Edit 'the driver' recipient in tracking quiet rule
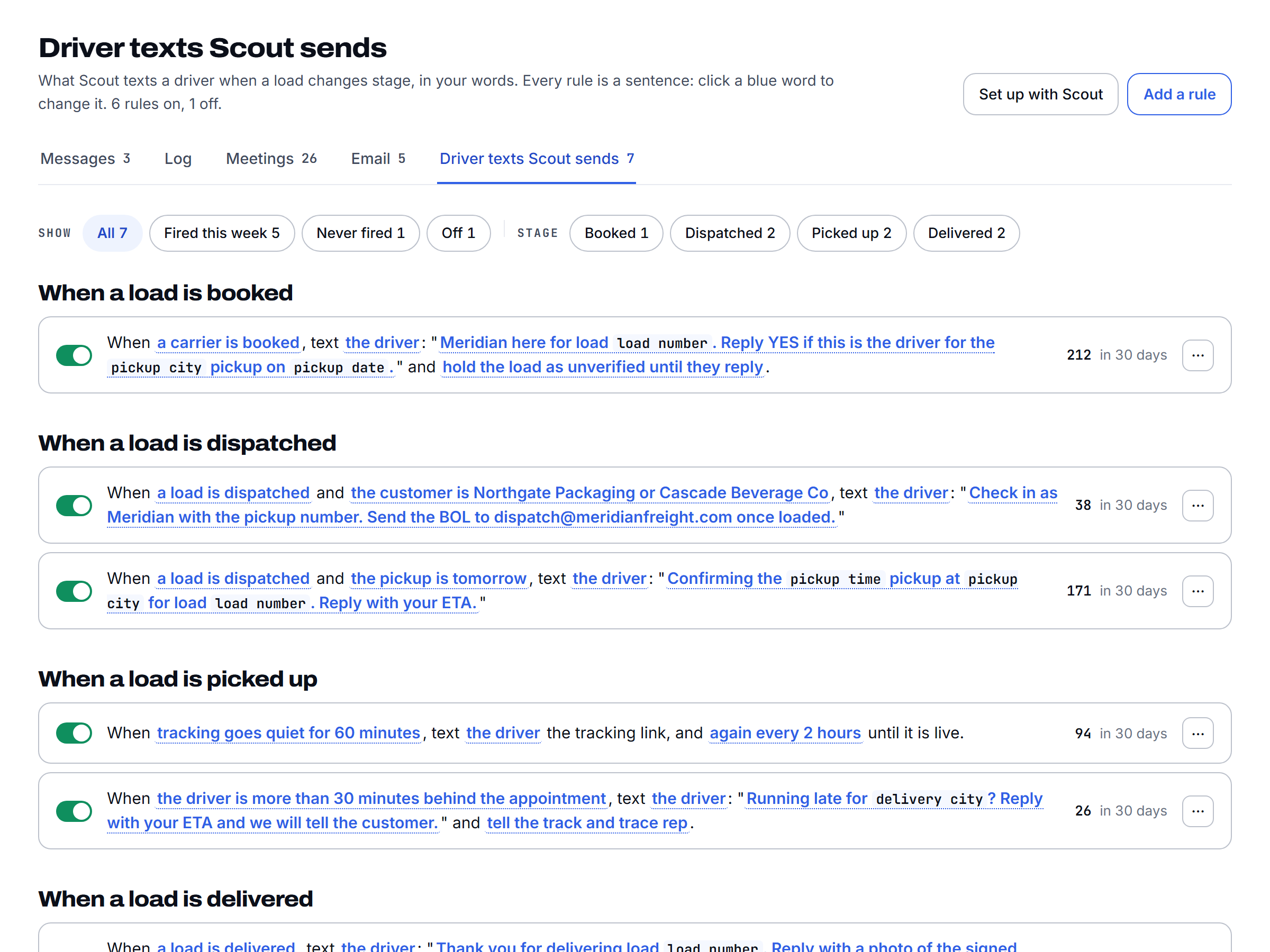1270x952 pixels. pos(503,733)
